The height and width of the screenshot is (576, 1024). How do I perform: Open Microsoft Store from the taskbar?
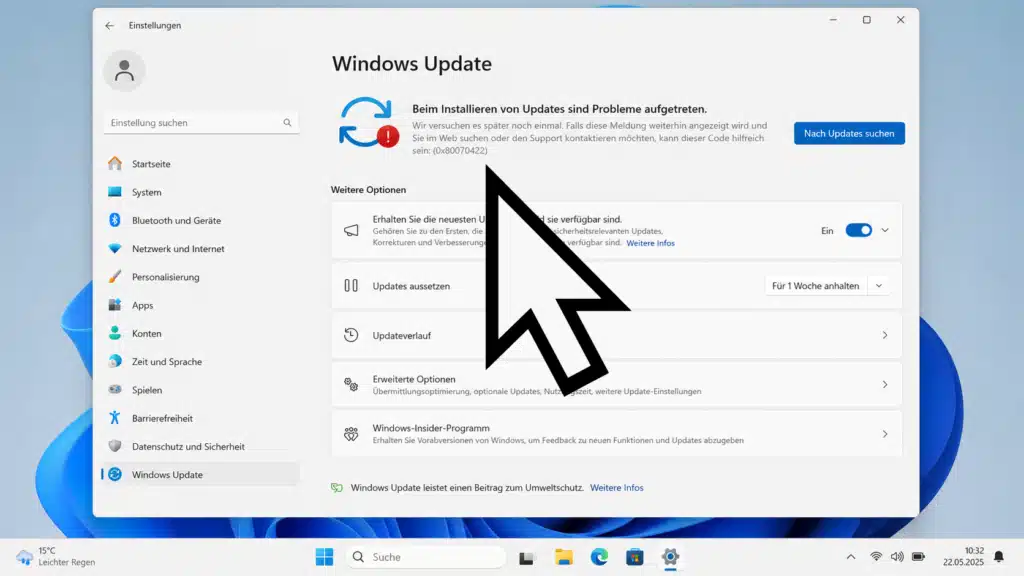[x=635, y=557]
